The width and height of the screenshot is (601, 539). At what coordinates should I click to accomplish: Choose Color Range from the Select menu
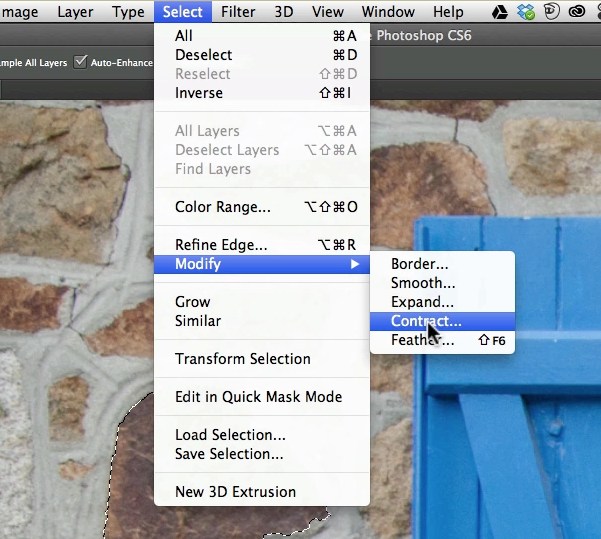coord(222,207)
